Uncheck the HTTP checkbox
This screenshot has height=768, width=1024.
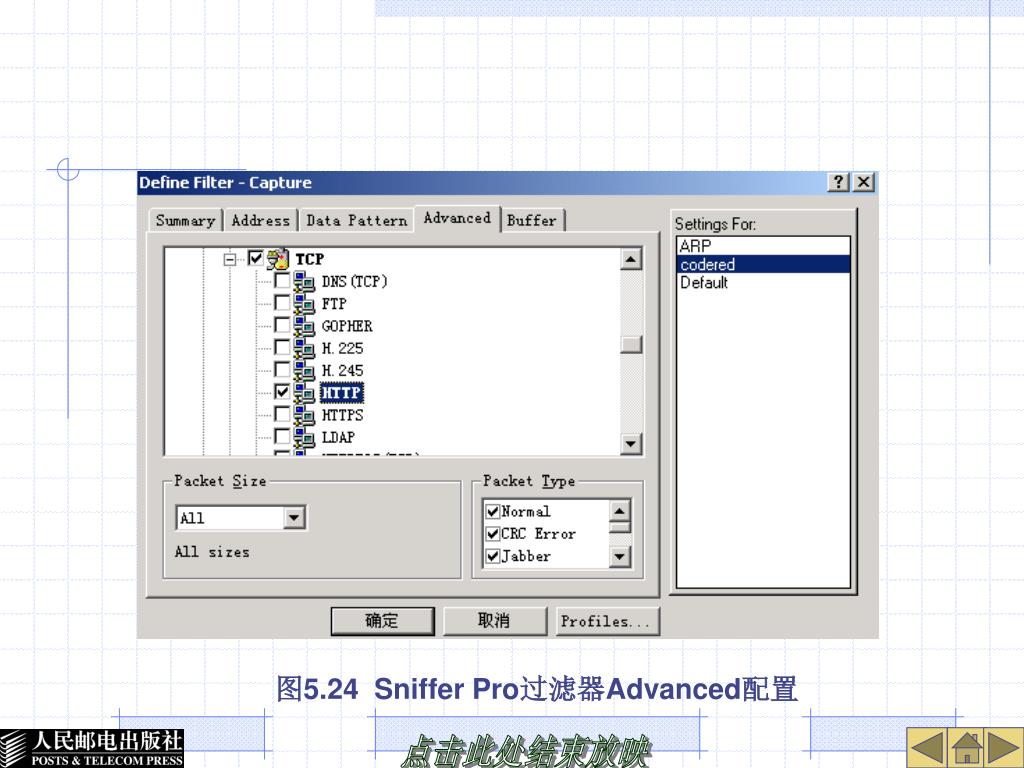pyautogui.click(x=282, y=392)
